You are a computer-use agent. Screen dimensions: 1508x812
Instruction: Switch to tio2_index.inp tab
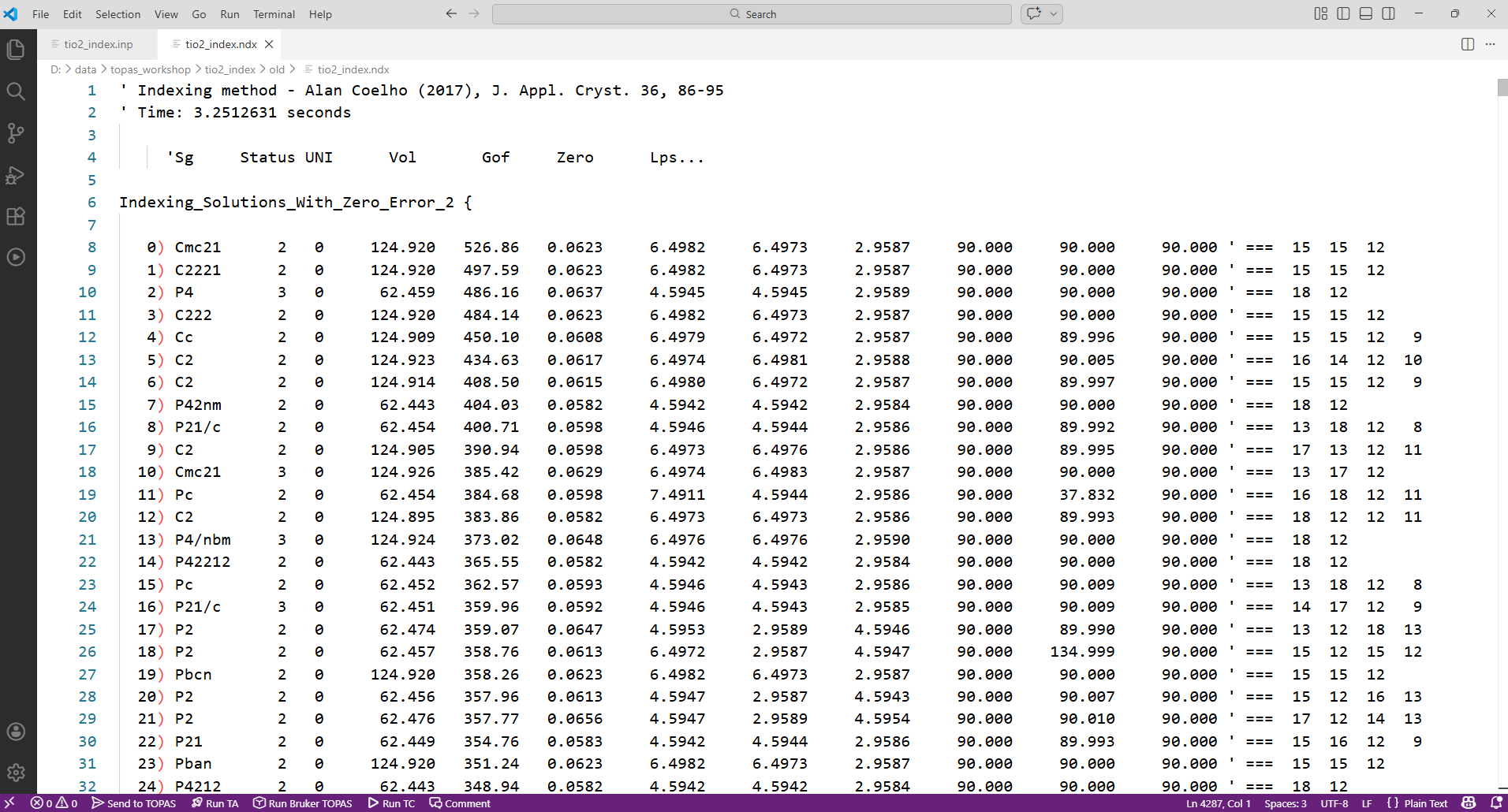tap(98, 44)
